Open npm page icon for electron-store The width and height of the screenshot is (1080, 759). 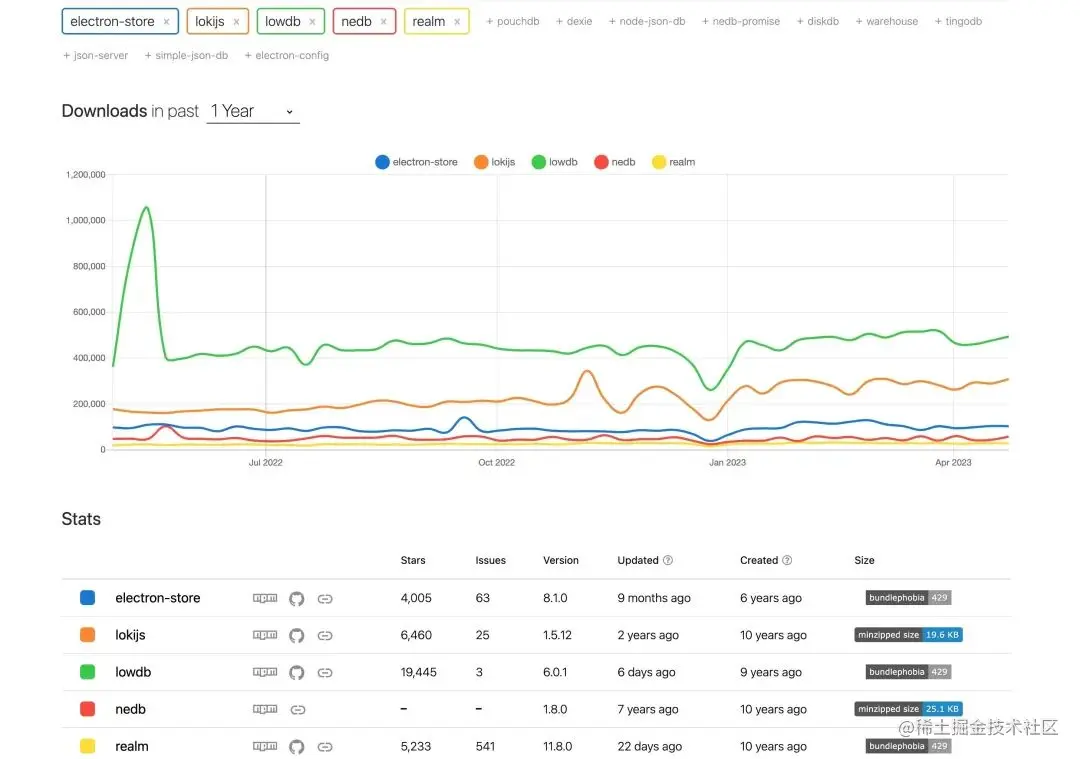tap(264, 598)
